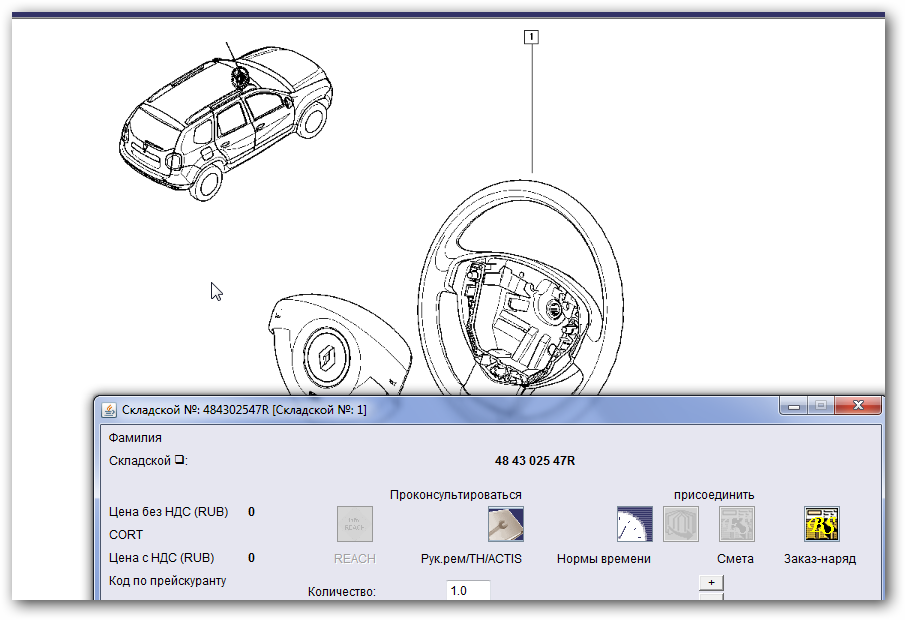Close the Складской № 484302547R dialog
This screenshot has width=905, height=620.
(858, 406)
